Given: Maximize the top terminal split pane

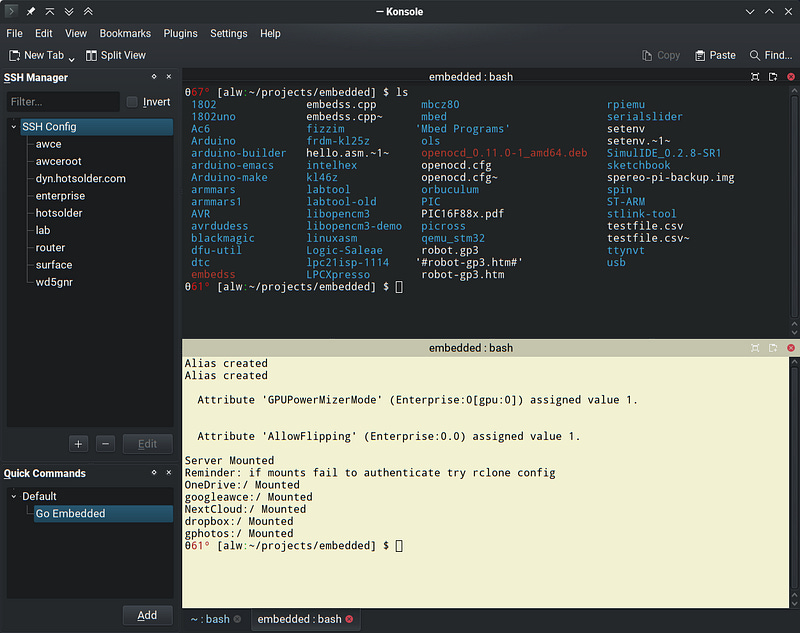Looking at the screenshot, I should [x=755, y=77].
